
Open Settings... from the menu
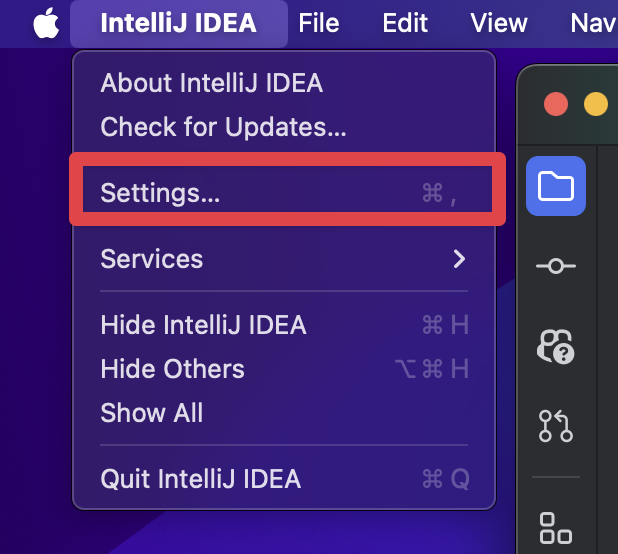pos(161,193)
